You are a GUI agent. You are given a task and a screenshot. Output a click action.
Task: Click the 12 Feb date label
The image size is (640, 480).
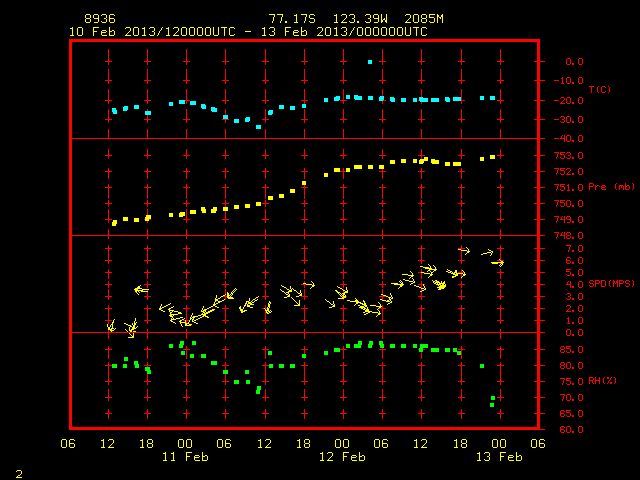click(342, 457)
